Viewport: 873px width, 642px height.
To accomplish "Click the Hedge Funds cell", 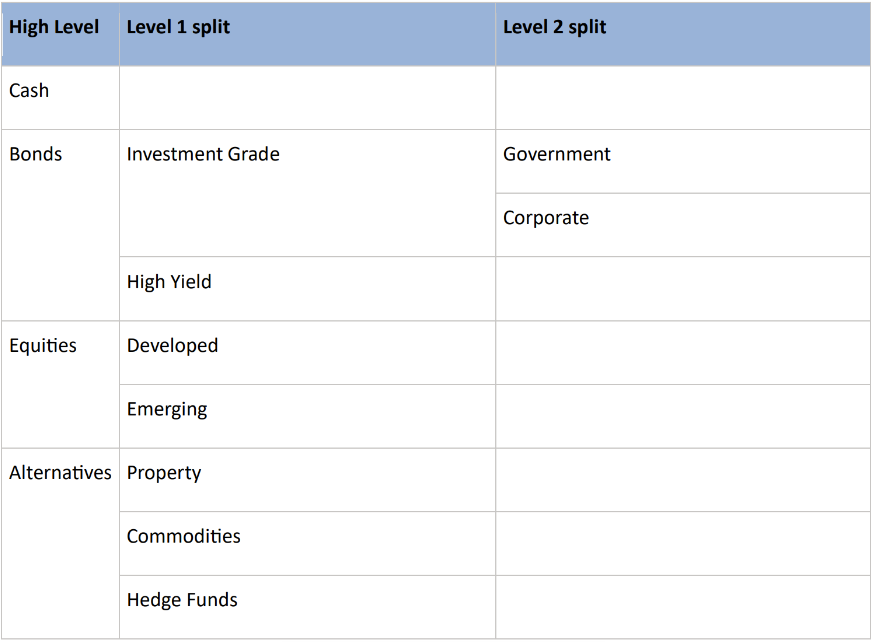I will (x=307, y=607).
